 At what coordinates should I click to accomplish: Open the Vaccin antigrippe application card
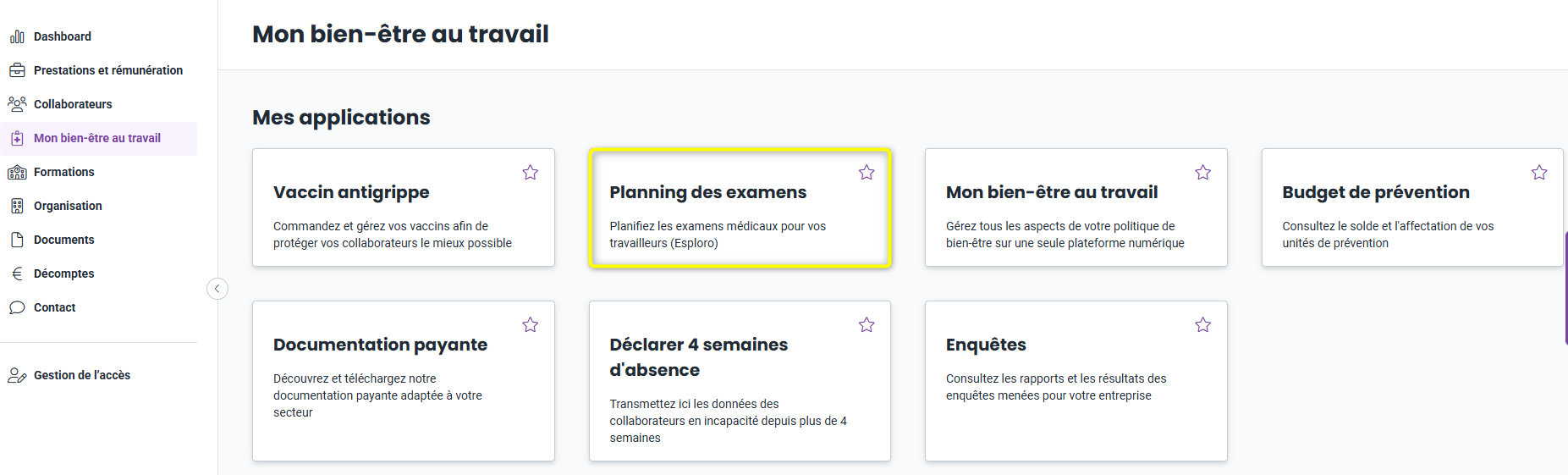(404, 207)
